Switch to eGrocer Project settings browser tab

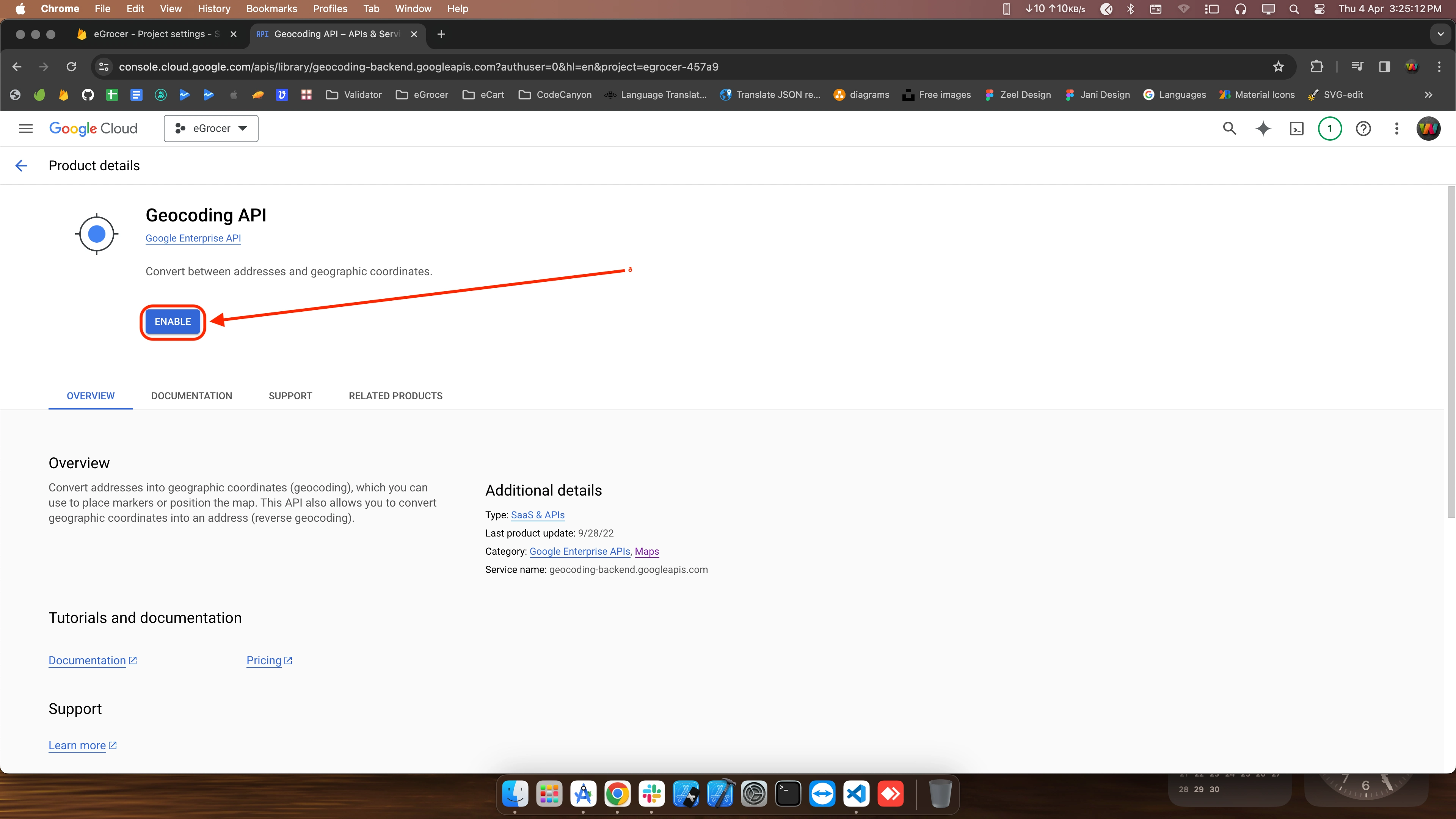click(x=156, y=35)
